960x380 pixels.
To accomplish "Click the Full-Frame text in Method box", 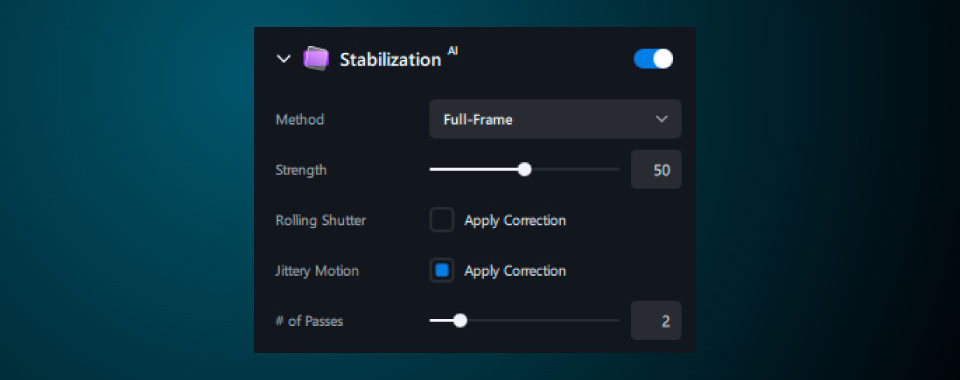I will (x=478, y=120).
